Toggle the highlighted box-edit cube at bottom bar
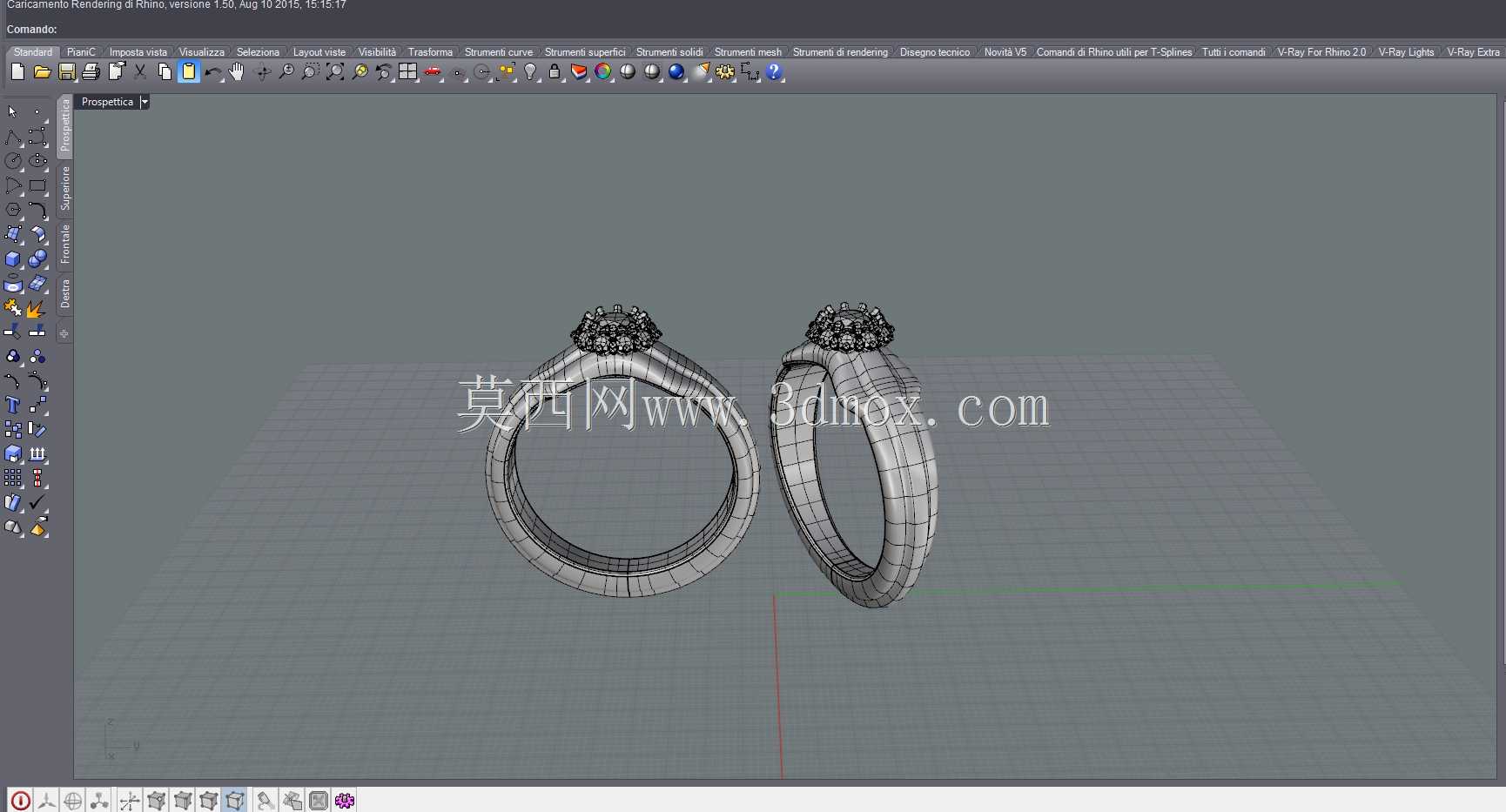The width and height of the screenshot is (1506, 812). pyautogui.click(x=235, y=801)
